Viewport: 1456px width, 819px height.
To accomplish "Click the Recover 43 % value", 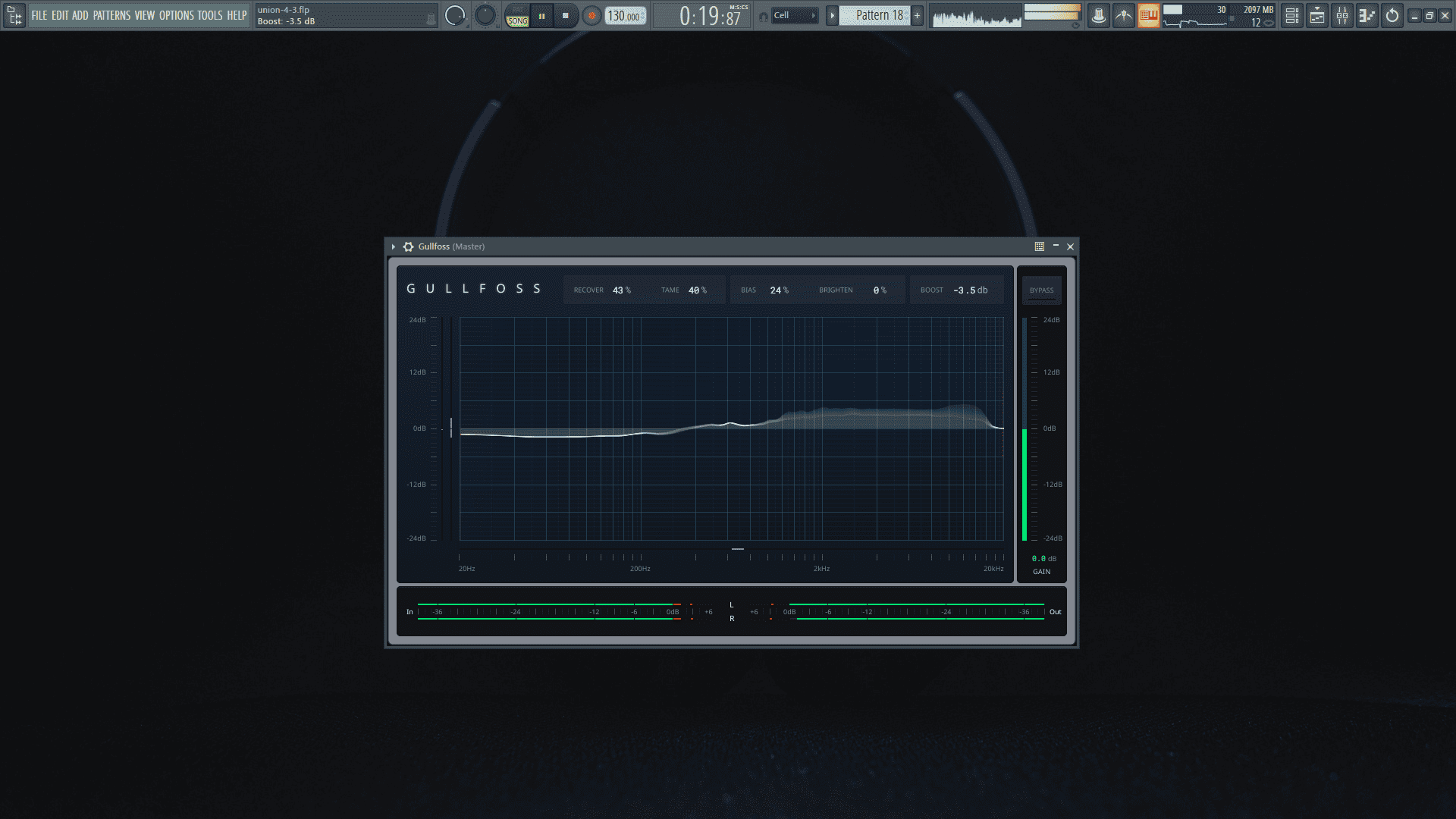I will (x=622, y=290).
